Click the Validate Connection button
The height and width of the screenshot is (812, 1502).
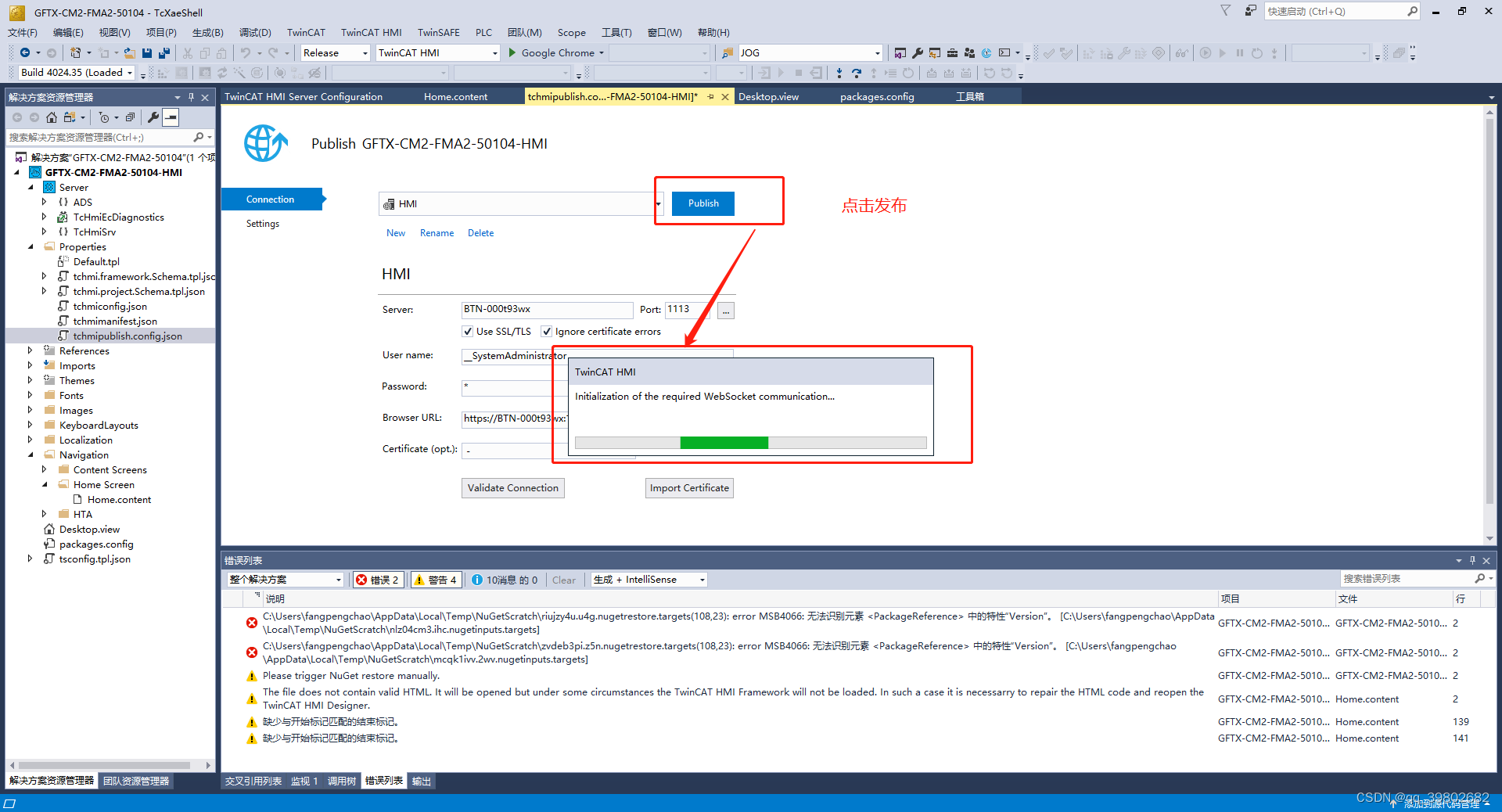point(512,487)
